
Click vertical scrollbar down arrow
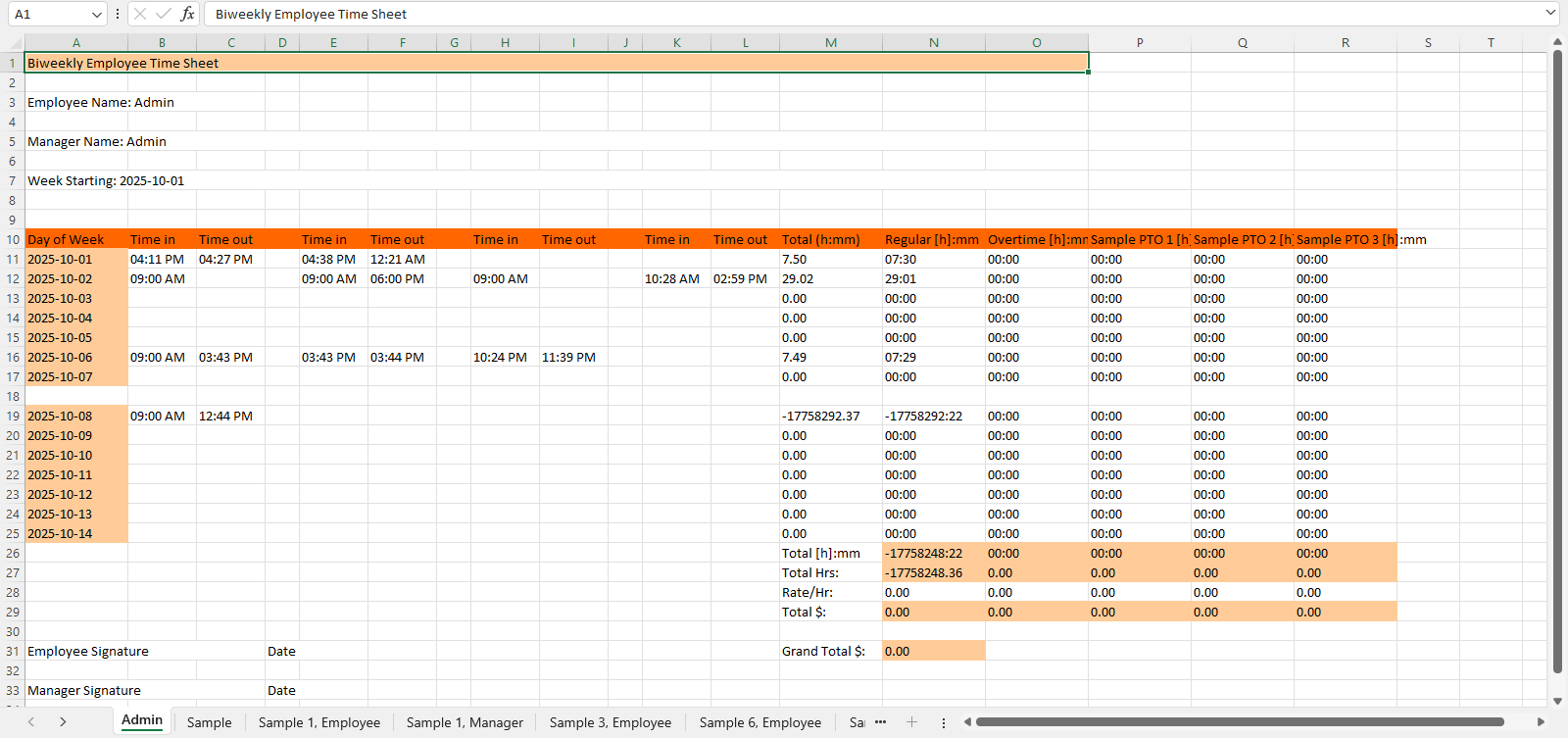1557,701
